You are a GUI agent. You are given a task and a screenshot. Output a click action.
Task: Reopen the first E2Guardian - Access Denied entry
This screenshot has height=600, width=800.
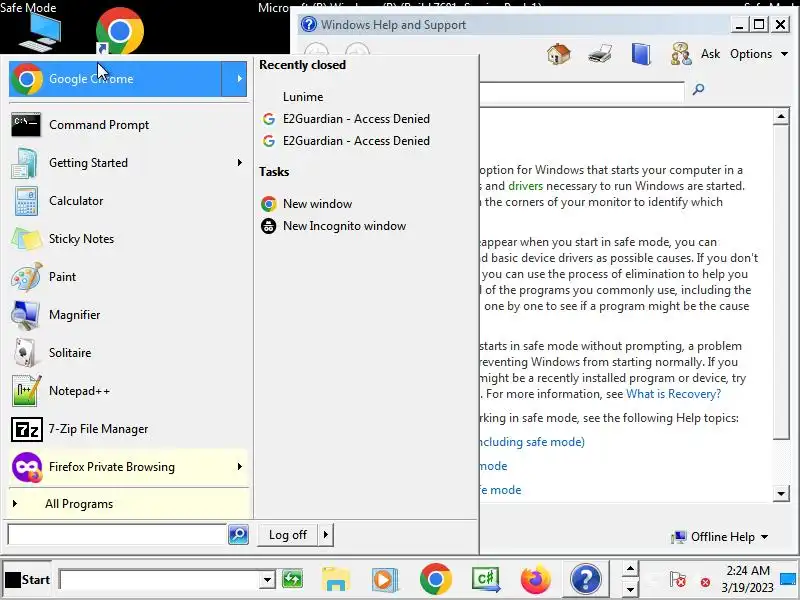click(356, 119)
